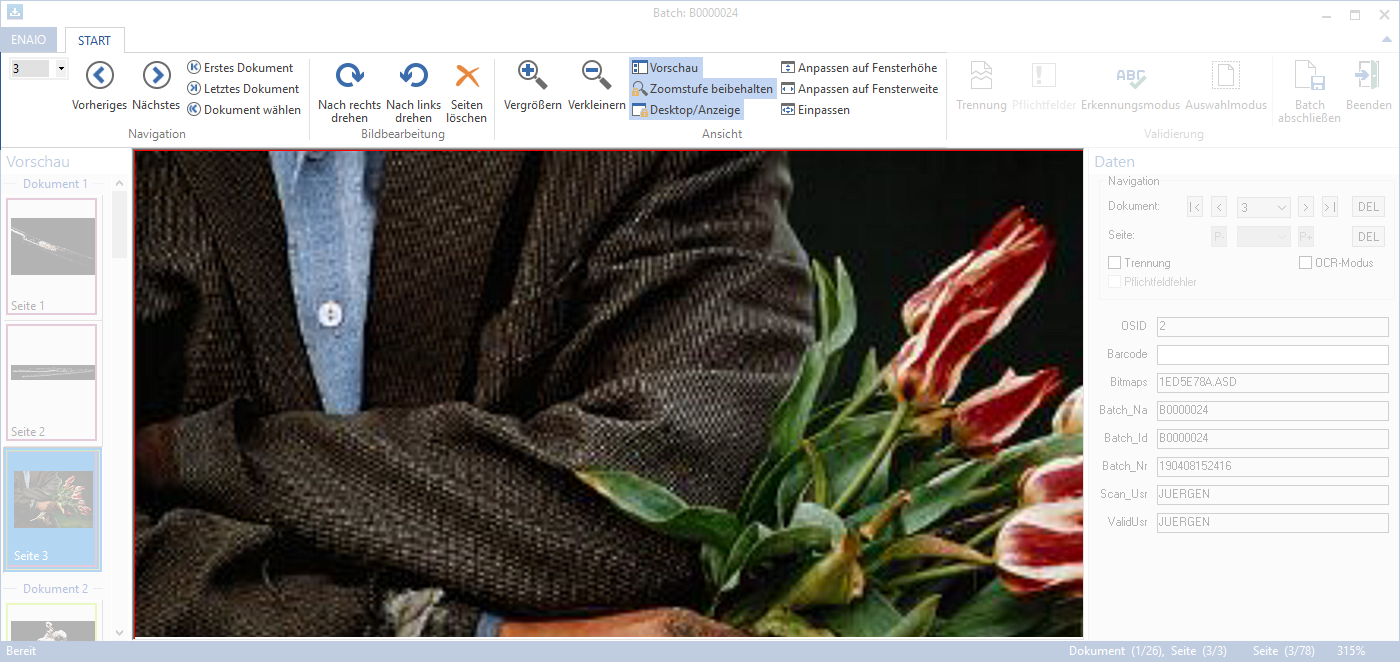Switch to the START ribbon tab

94,40
